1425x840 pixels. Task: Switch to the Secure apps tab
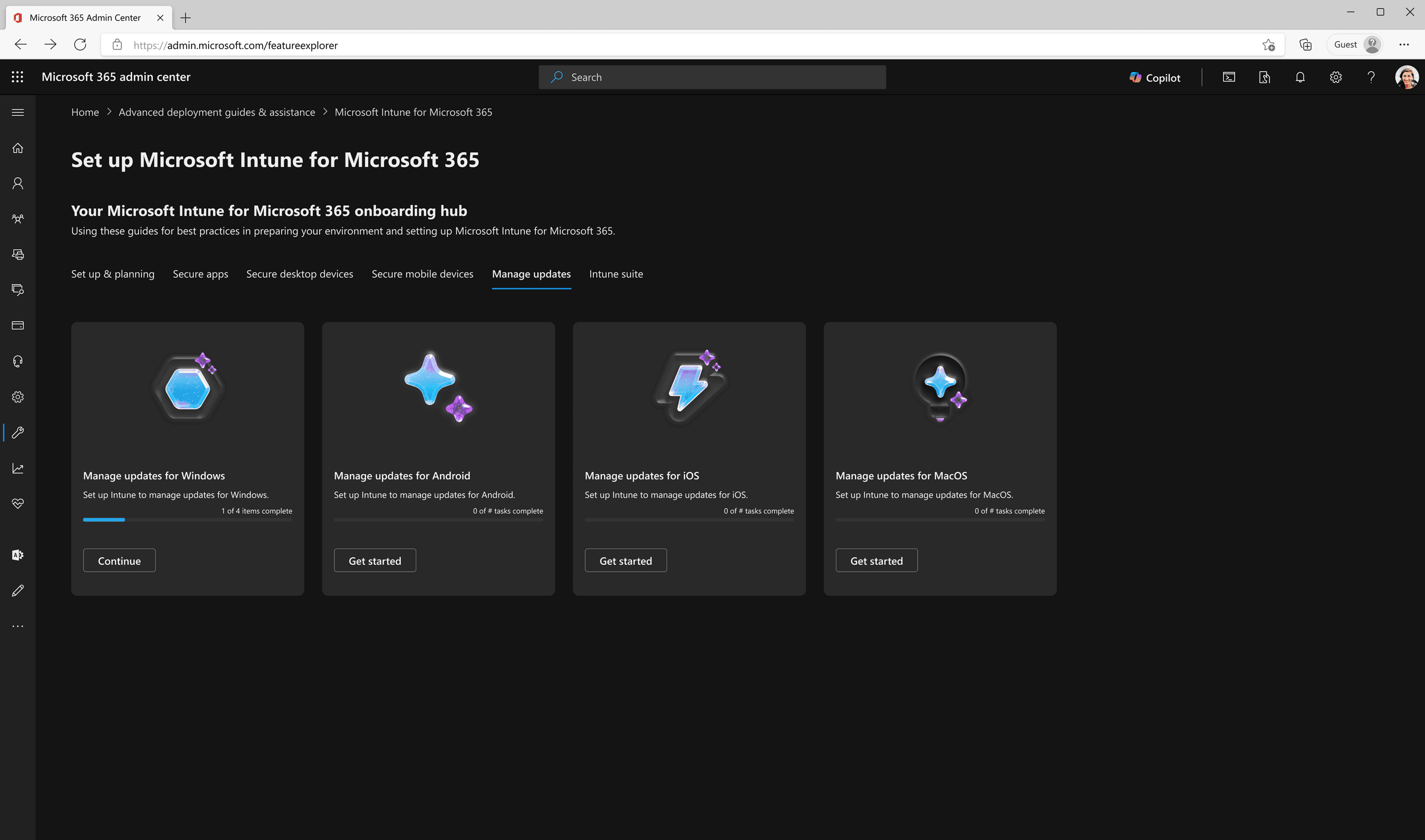click(x=200, y=274)
